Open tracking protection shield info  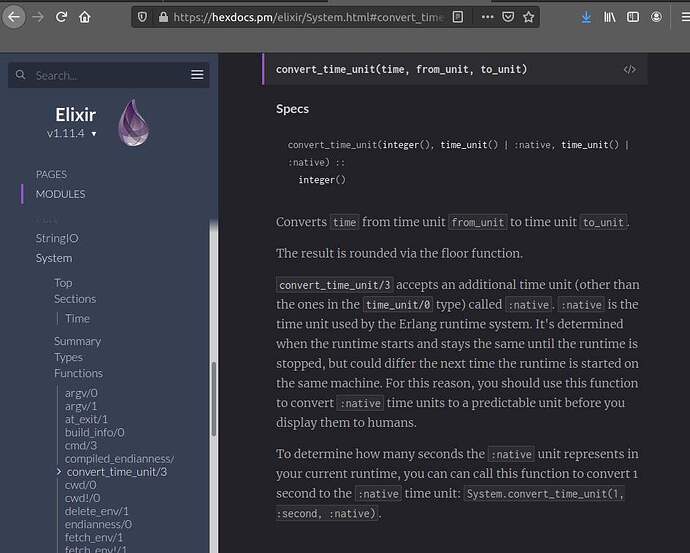coord(142,17)
